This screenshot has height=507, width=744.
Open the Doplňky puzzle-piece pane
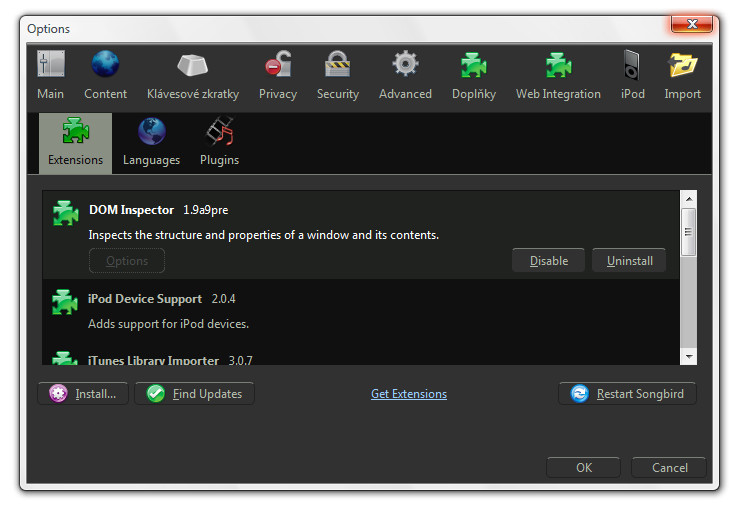point(474,76)
